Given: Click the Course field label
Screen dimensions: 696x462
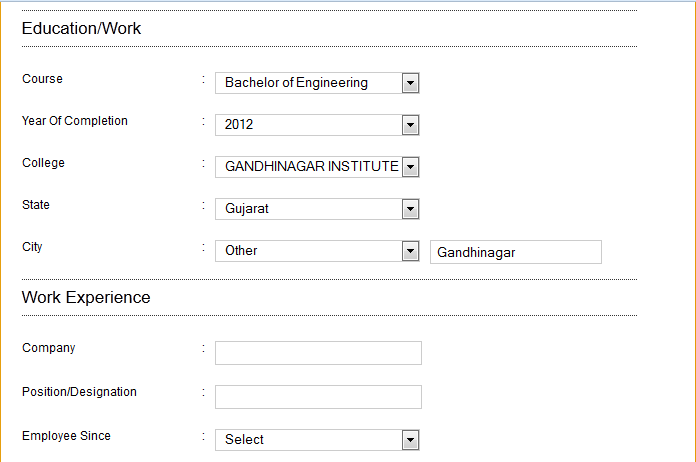Looking at the screenshot, I should (42, 79).
